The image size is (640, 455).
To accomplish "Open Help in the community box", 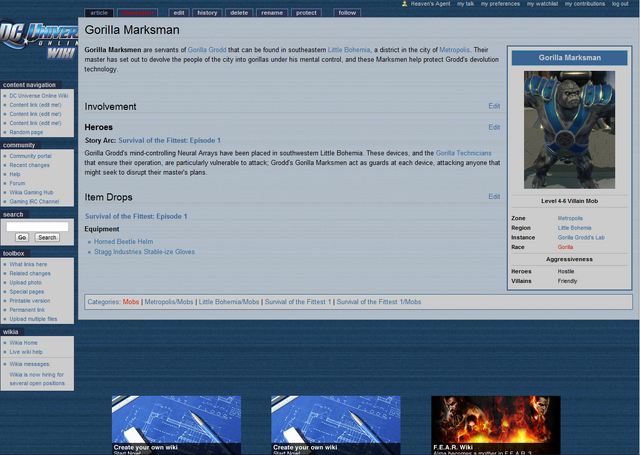I will [x=15, y=174].
